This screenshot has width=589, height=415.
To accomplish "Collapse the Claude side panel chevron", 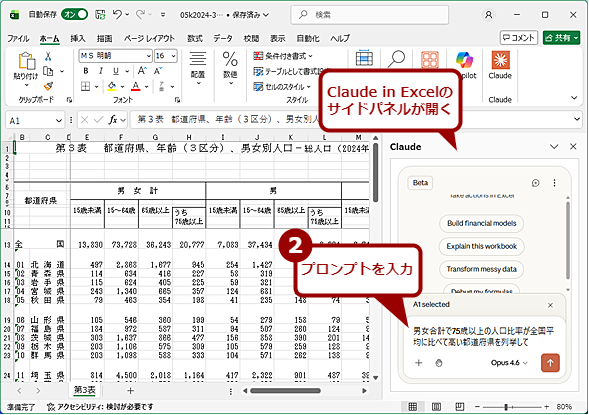I will [x=554, y=146].
